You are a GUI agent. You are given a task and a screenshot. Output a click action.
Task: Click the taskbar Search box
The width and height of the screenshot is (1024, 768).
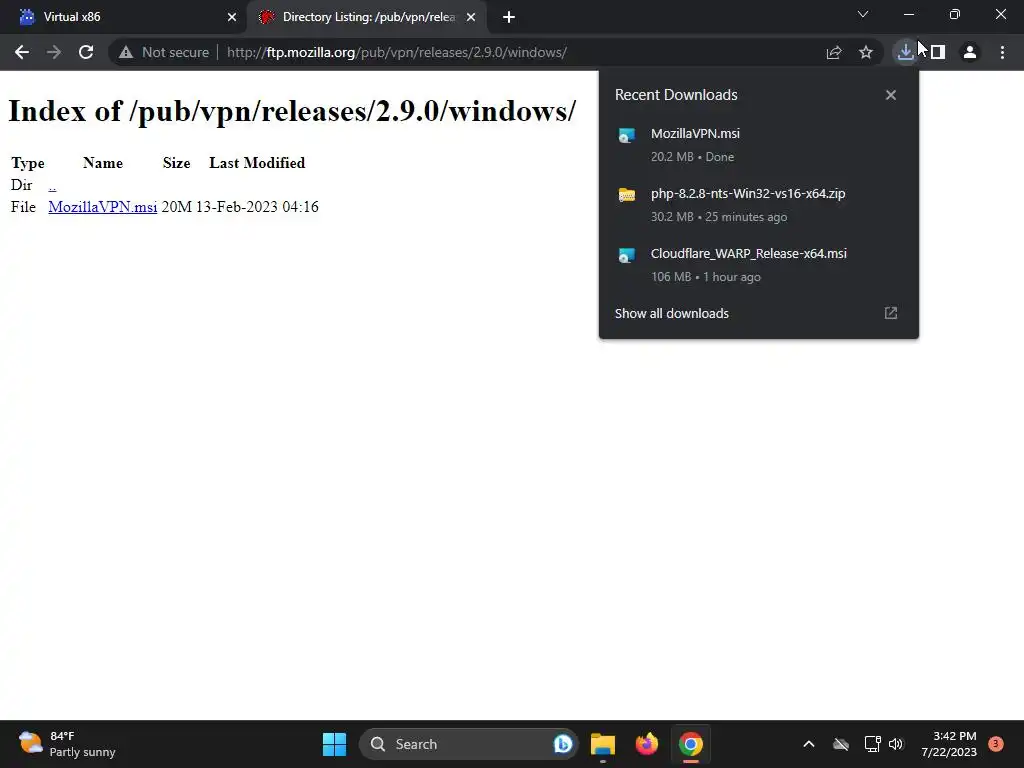(468, 744)
